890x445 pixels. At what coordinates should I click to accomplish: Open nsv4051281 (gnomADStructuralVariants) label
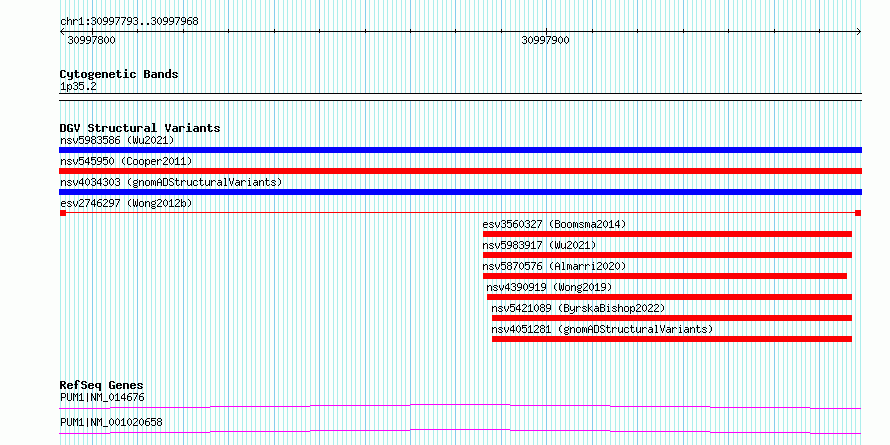pos(602,329)
